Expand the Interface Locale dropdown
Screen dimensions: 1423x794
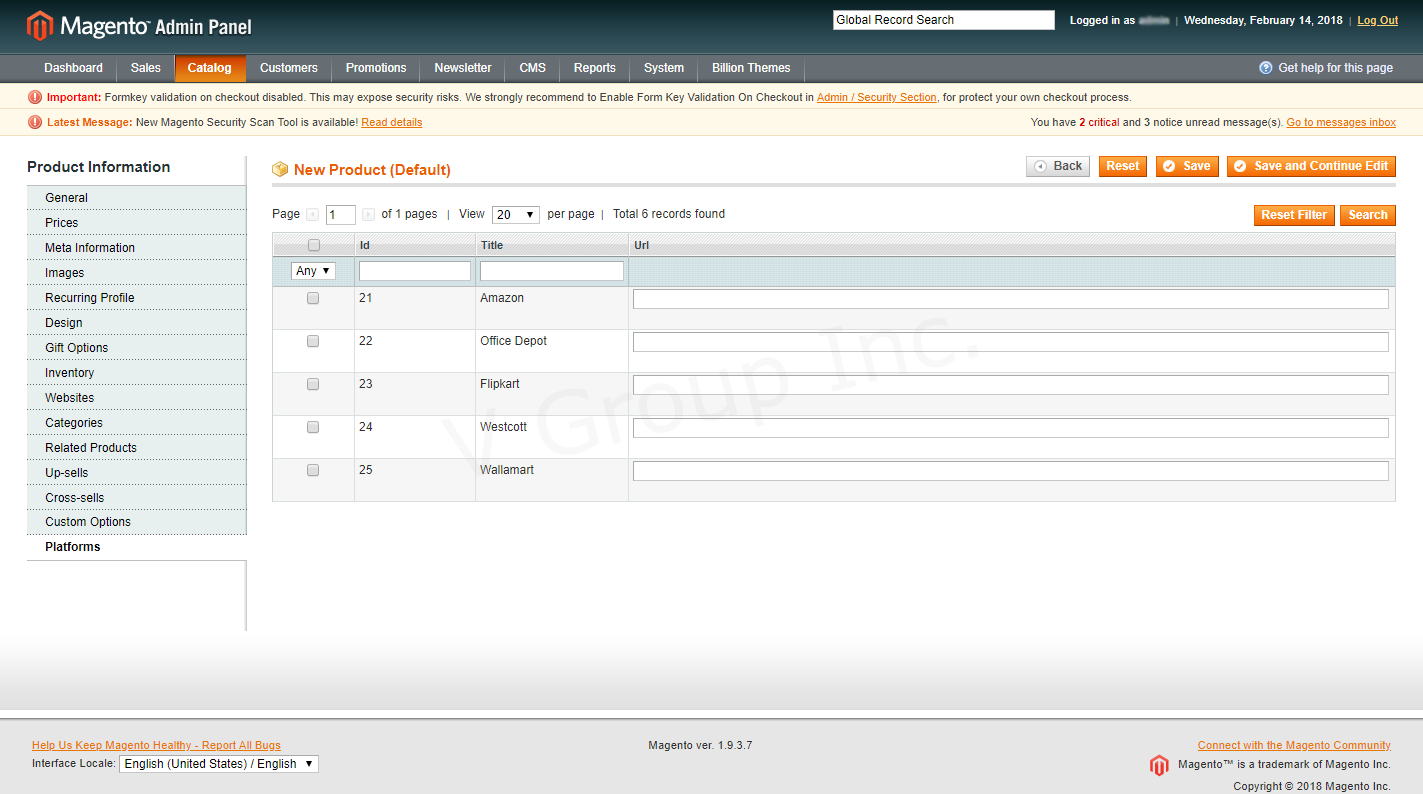pyautogui.click(x=219, y=764)
